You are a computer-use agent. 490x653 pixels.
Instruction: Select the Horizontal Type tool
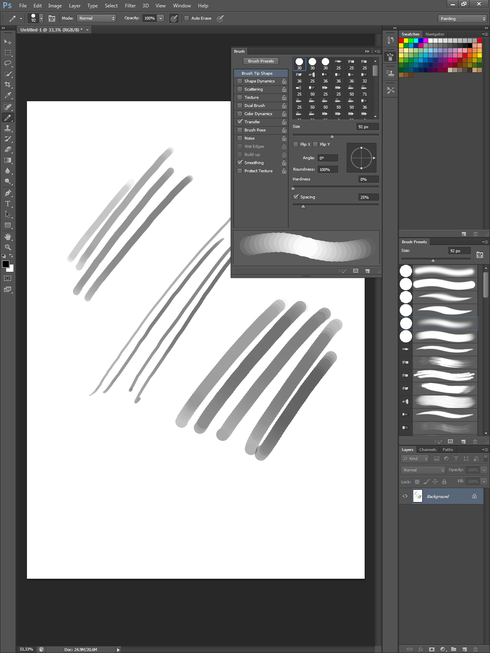[7, 204]
